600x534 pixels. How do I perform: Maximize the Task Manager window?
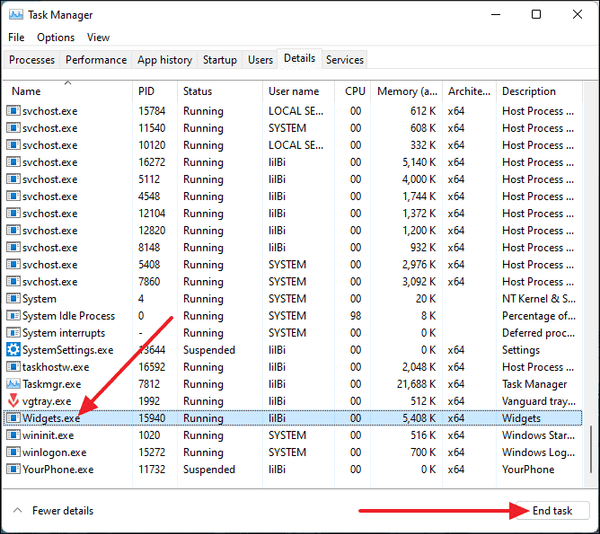coord(536,15)
